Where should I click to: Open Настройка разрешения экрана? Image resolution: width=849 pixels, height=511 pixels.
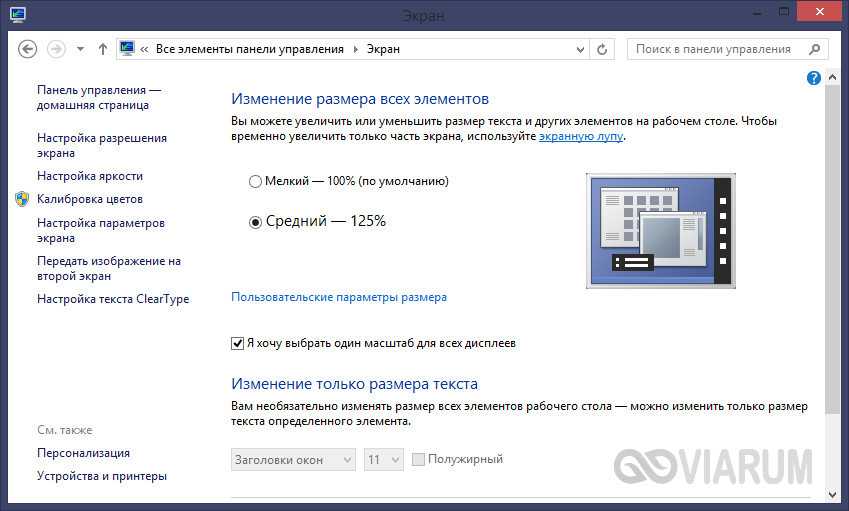(101, 145)
